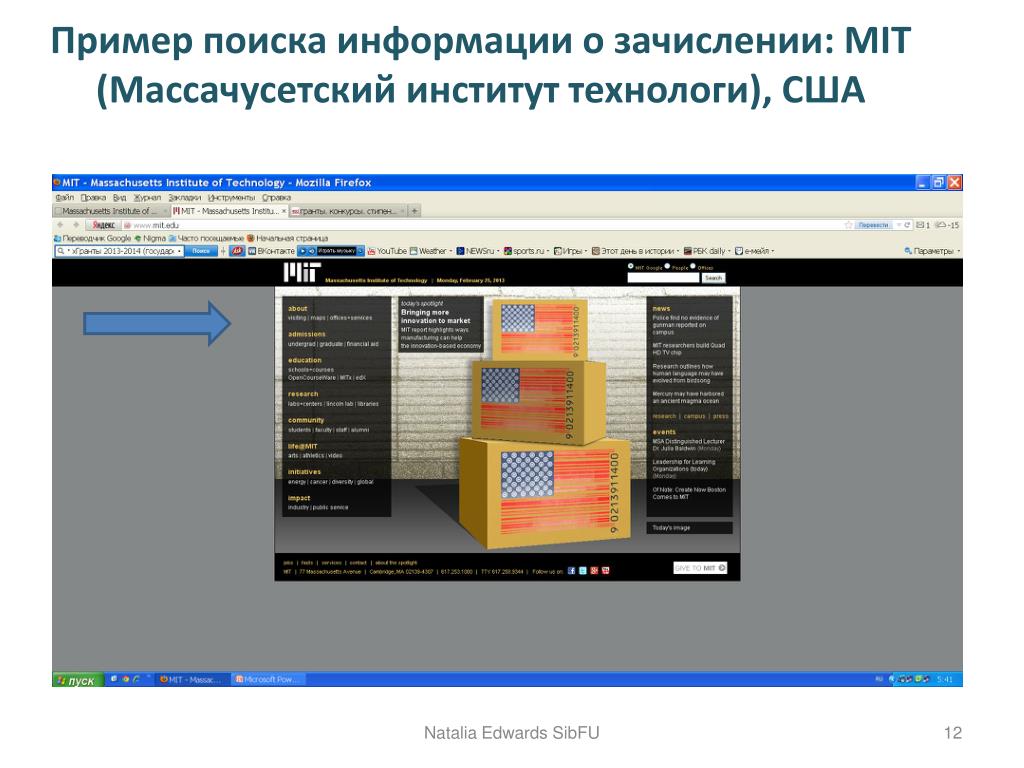Image resolution: width=1024 pixels, height=768 pixels.
Task: Open the about link
Action: 297,308
